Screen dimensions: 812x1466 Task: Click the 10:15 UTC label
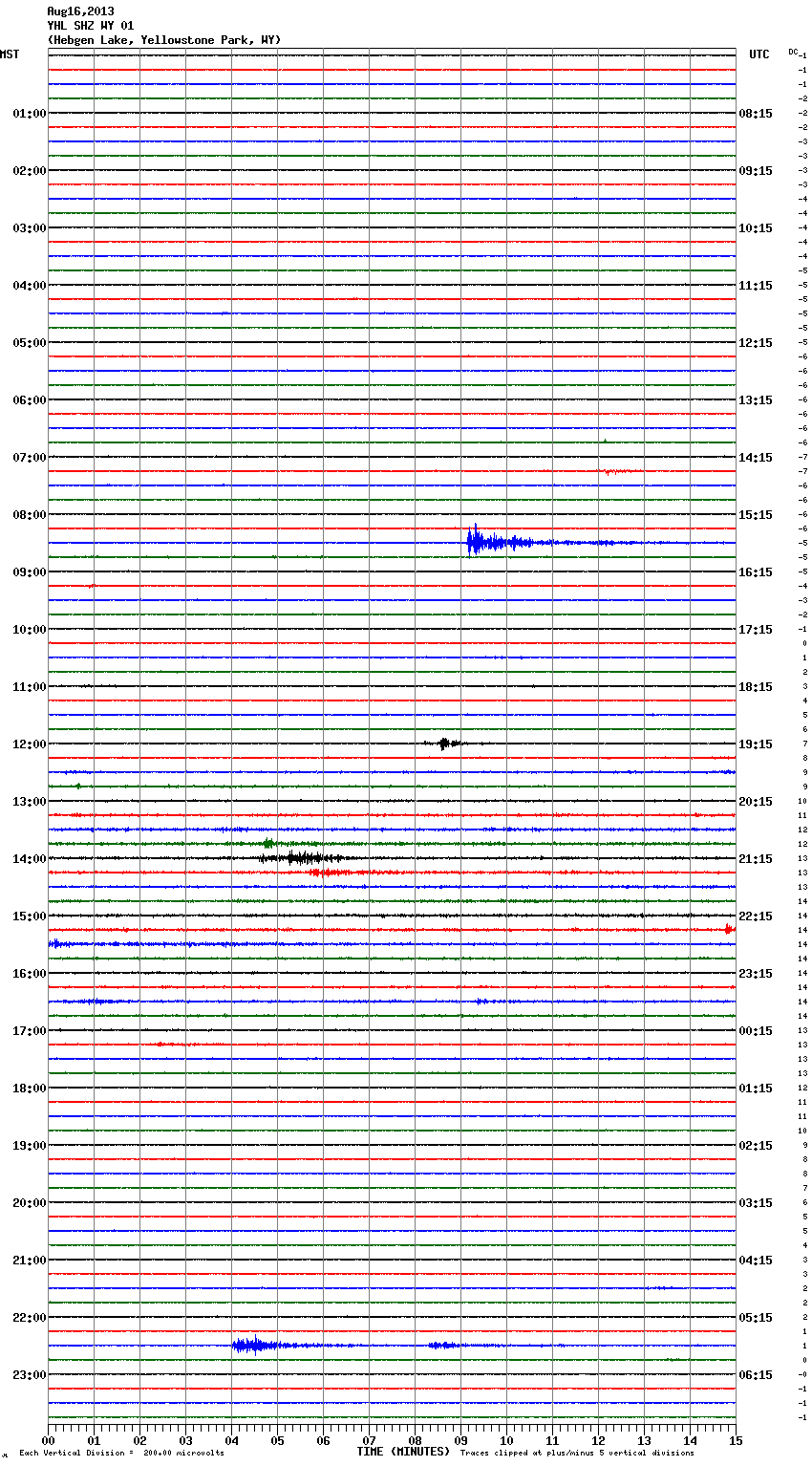point(756,228)
